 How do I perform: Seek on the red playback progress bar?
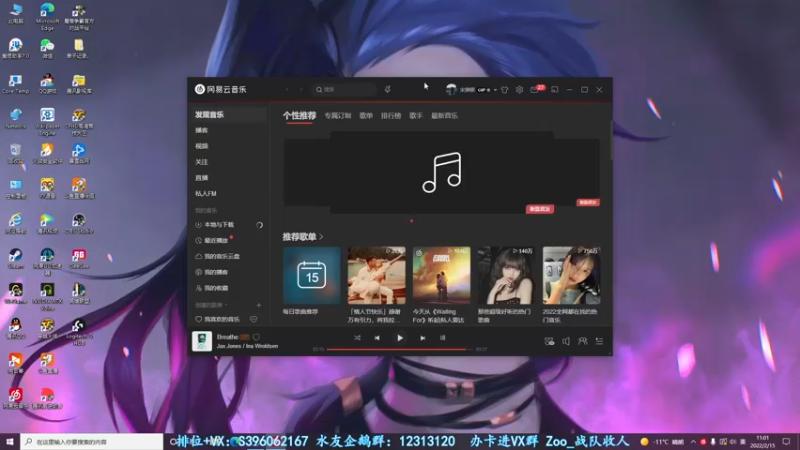coord(399,349)
